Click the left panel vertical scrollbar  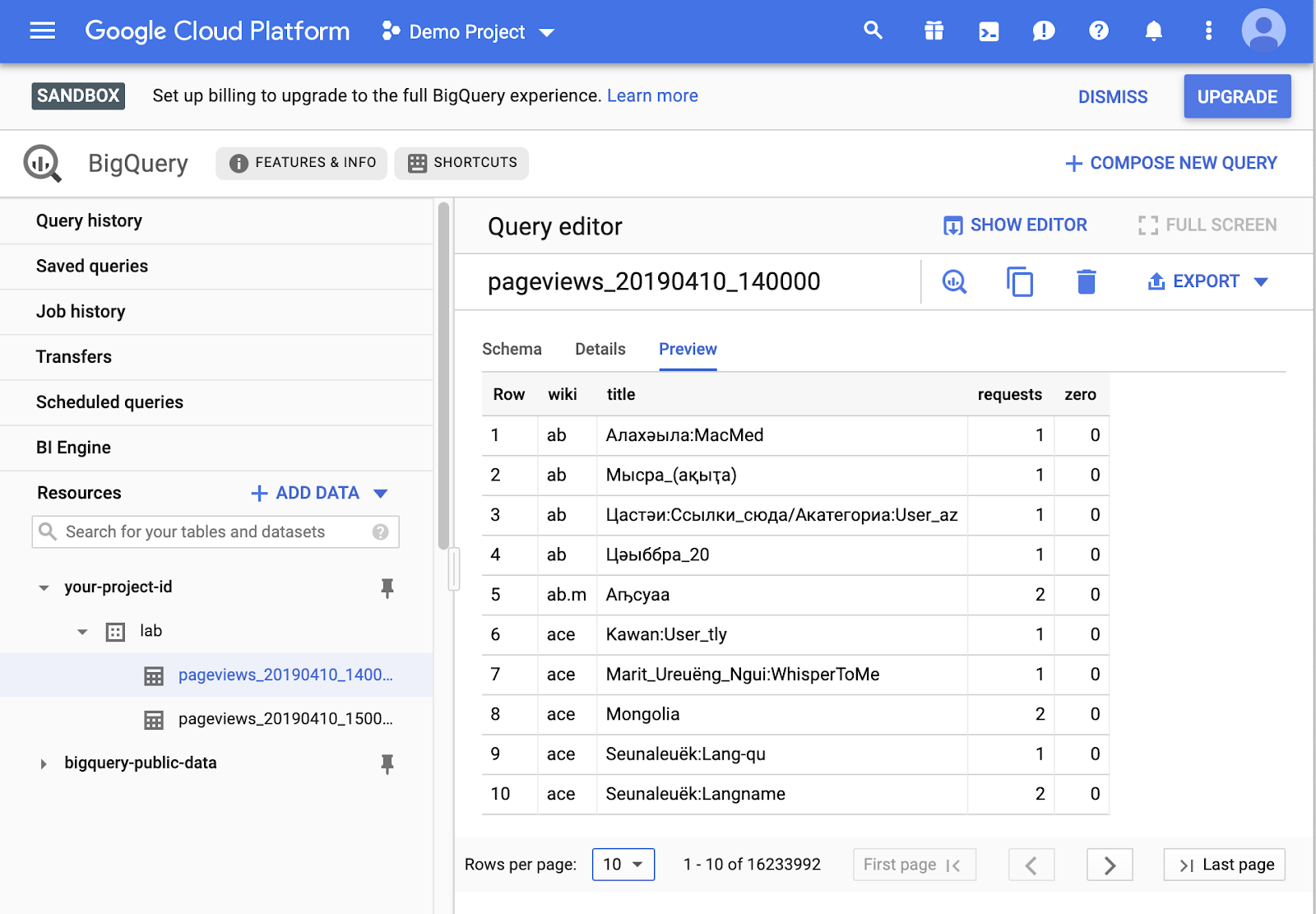tap(443, 375)
